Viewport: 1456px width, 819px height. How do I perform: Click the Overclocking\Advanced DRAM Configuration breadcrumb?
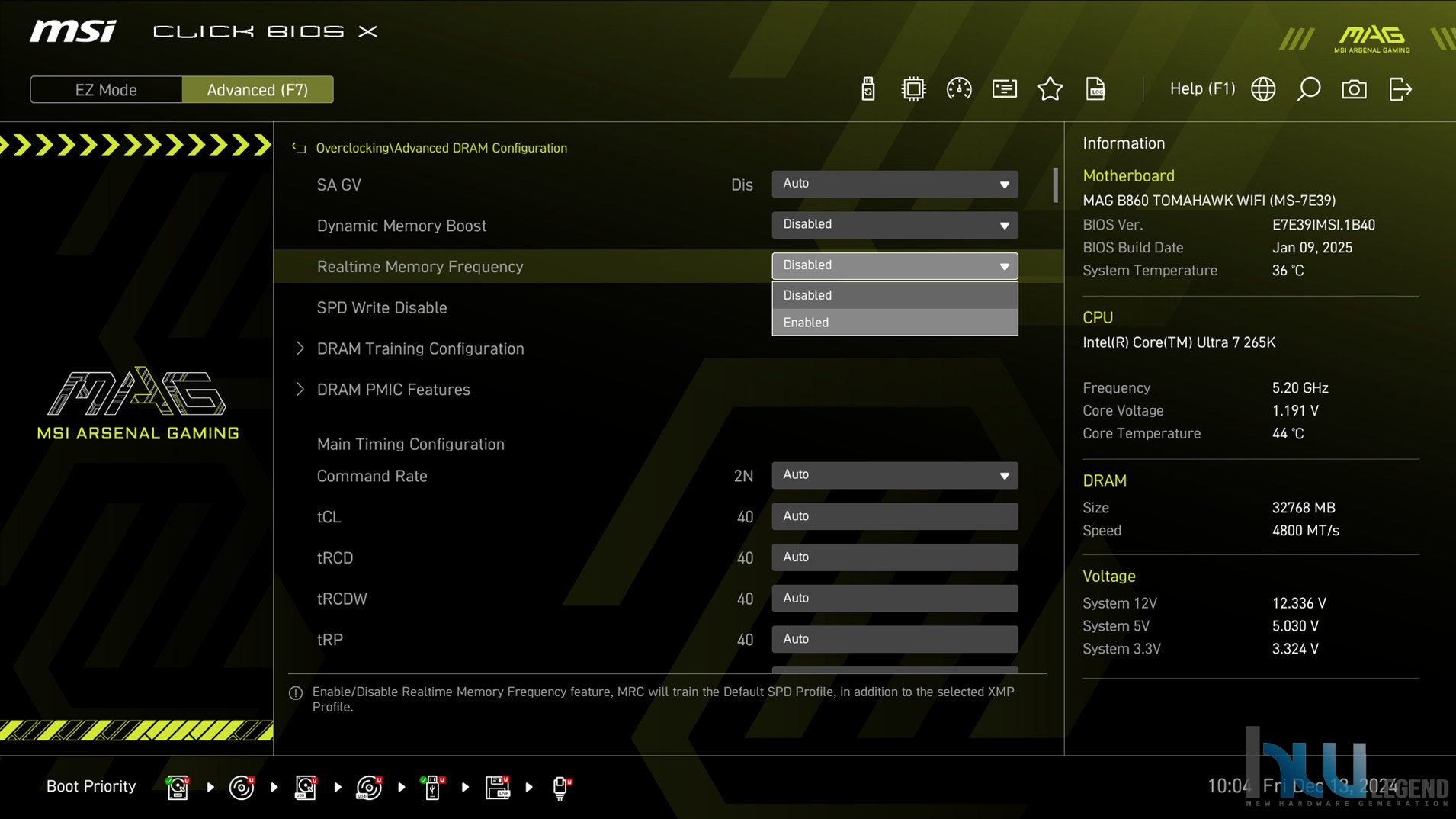[441, 148]
